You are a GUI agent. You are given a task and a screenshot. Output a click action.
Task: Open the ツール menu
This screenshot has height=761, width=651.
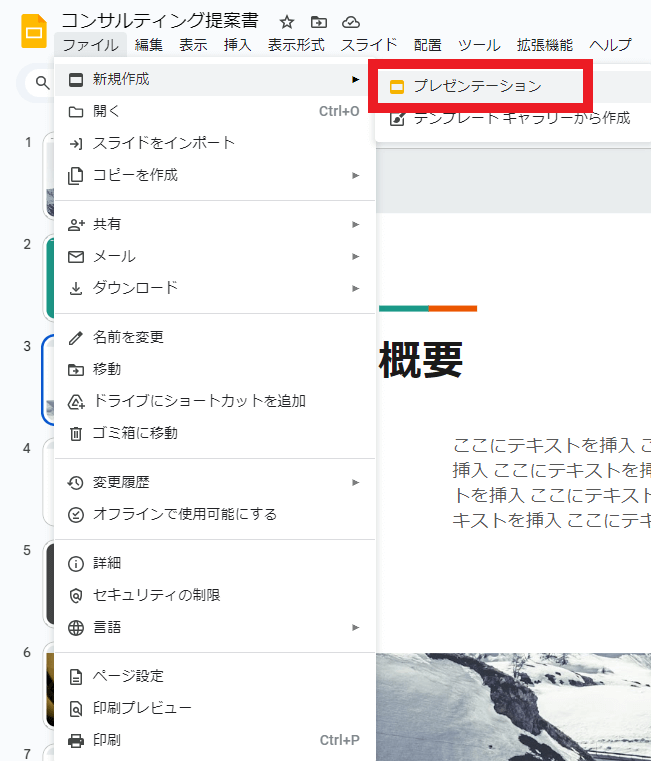pyautogui.click(x=479, y=45)
